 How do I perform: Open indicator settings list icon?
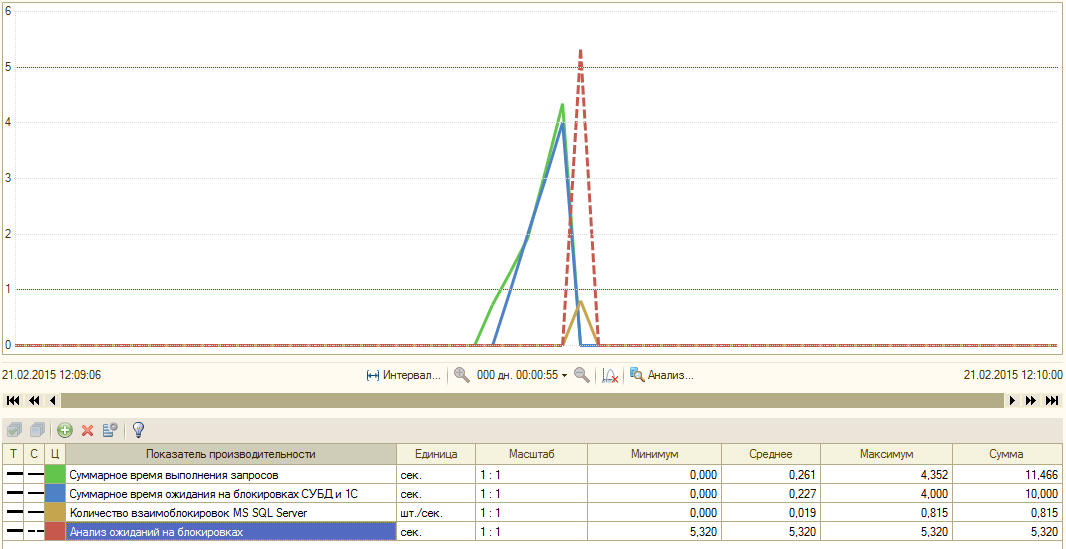[x=110, y=429]
